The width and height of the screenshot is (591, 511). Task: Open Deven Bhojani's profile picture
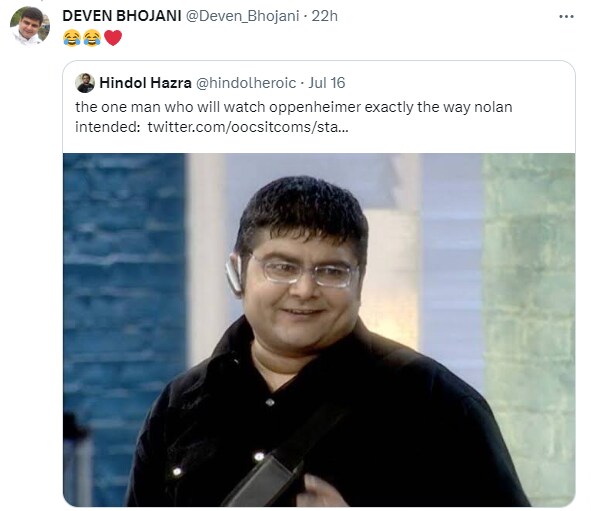coord(30,26)
